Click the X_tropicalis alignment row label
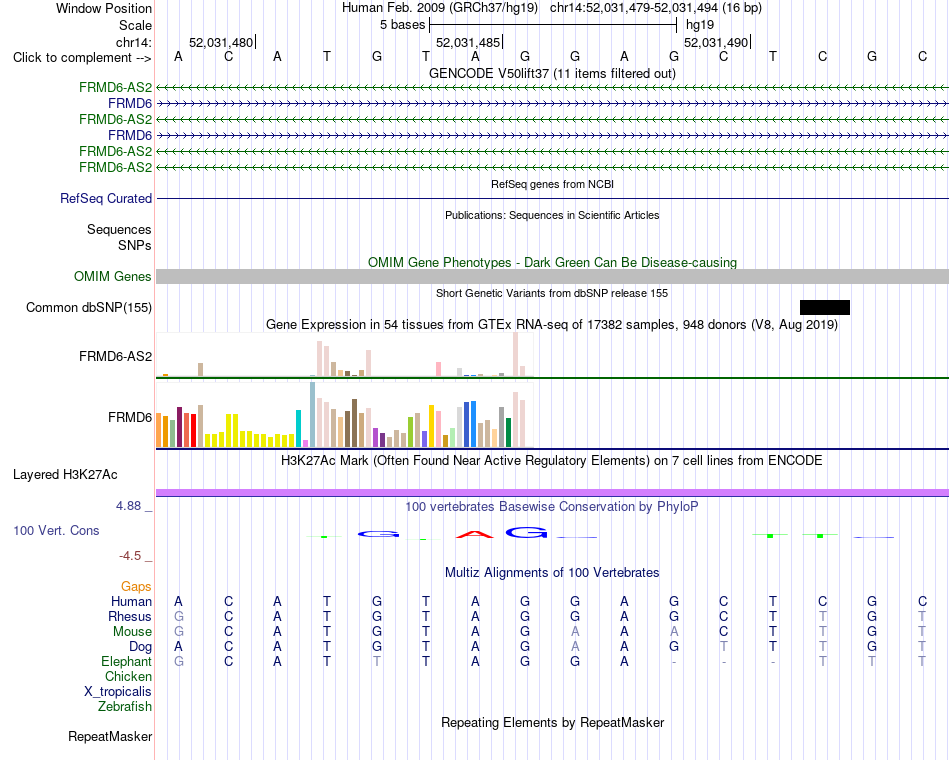The width and height of the screenshot is (950, 760). pos(118,692)
